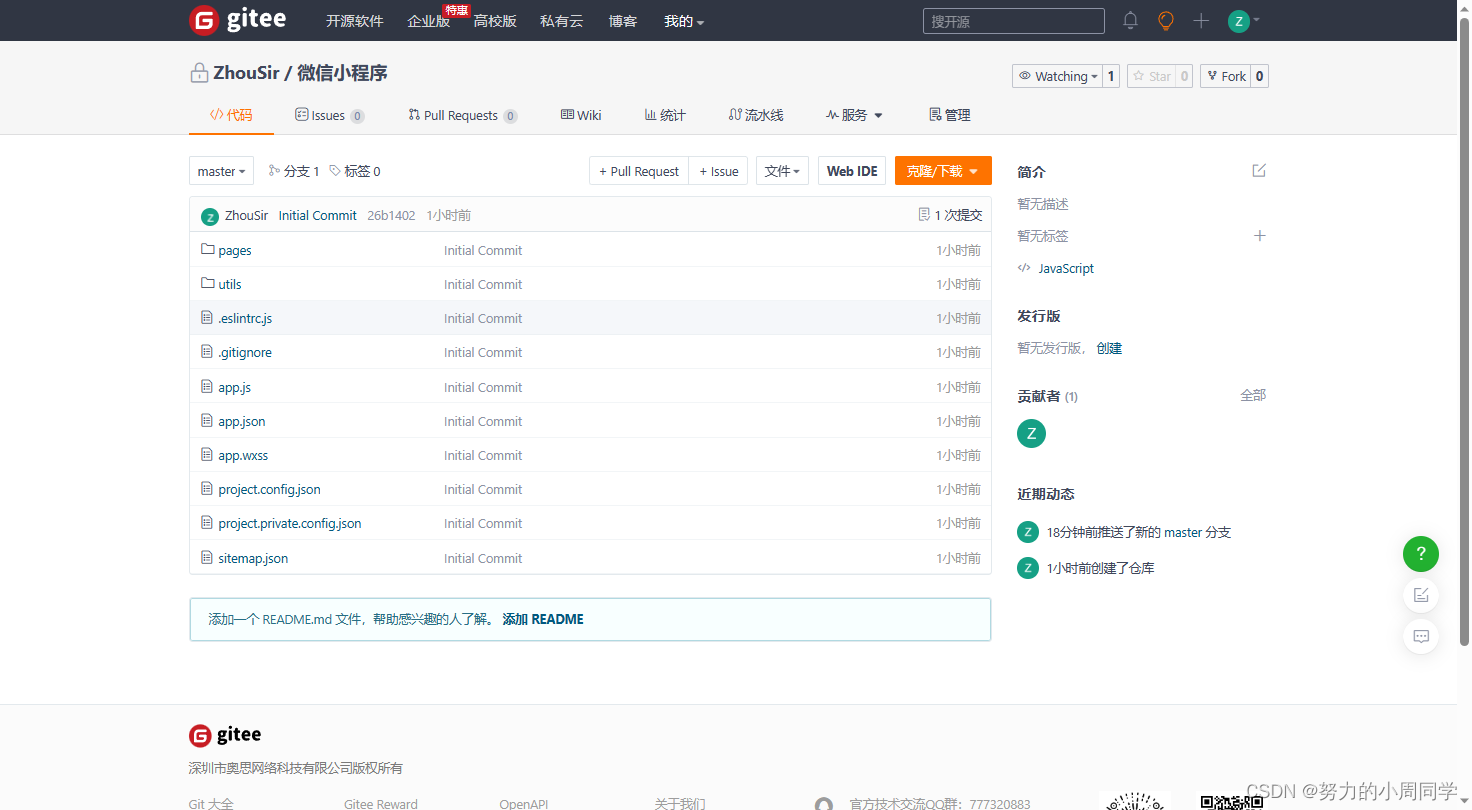View all contributors via 全部 link
1472x810 pixels.
click(1253, 395)
